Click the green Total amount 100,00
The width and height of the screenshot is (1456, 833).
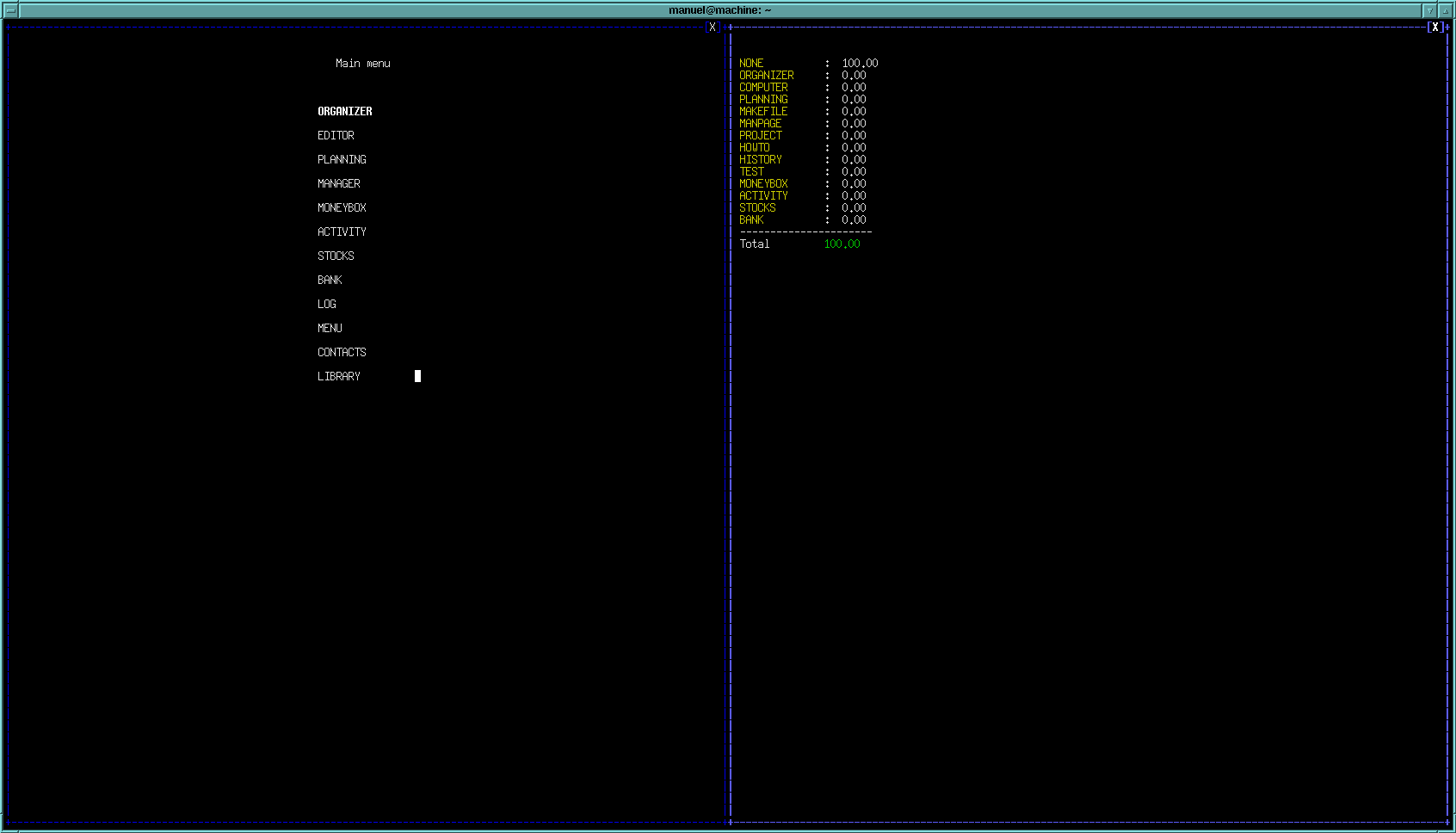tap(842, 244)
